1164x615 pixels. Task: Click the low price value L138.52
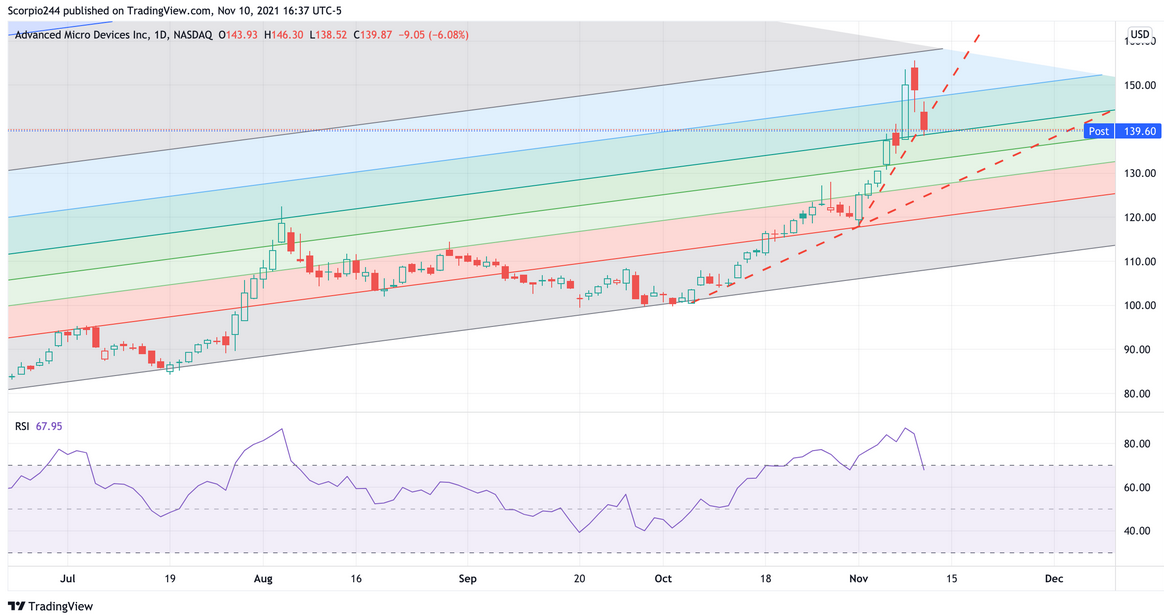tap(328, 35)
